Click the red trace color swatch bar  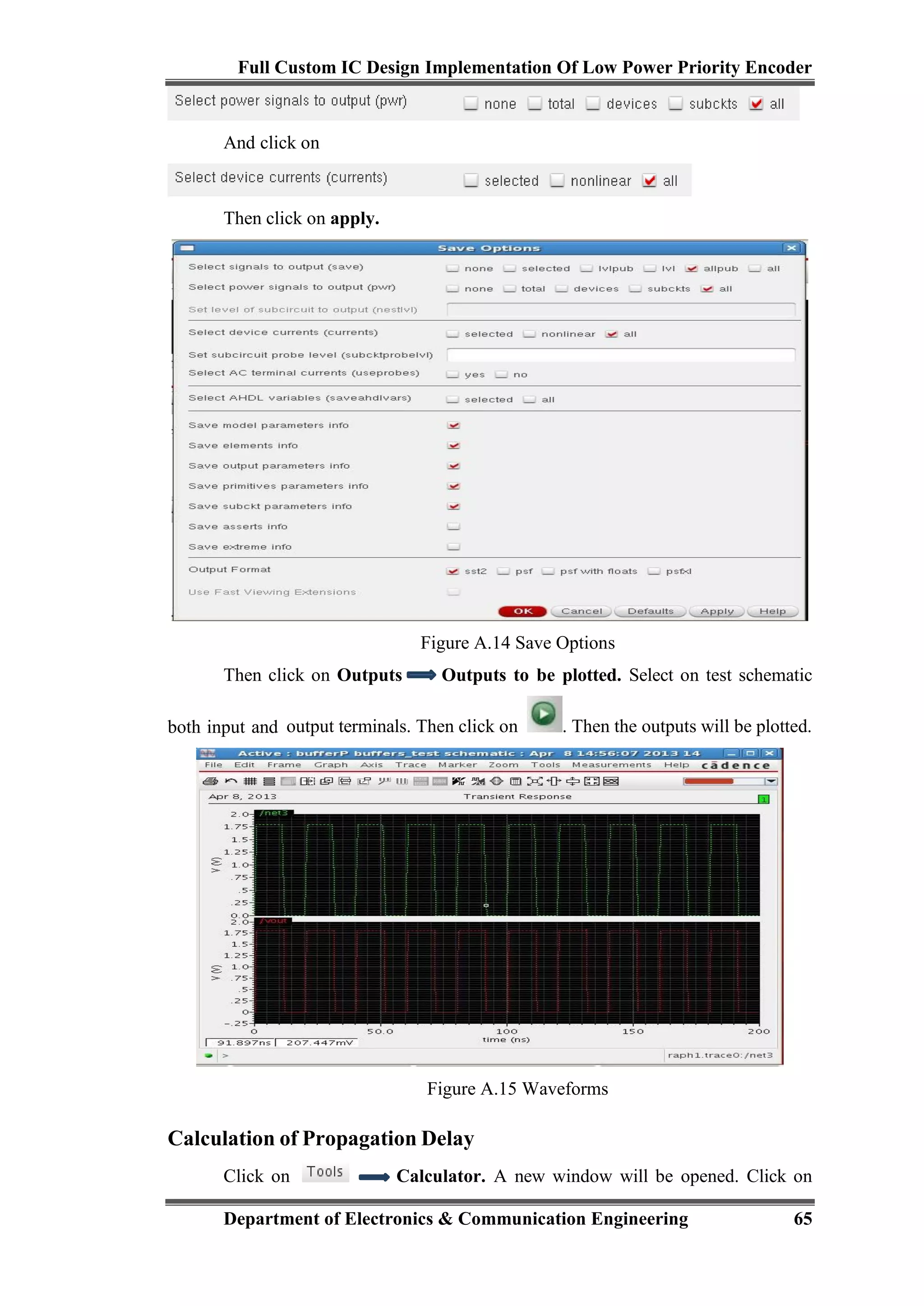click(708, 781)
